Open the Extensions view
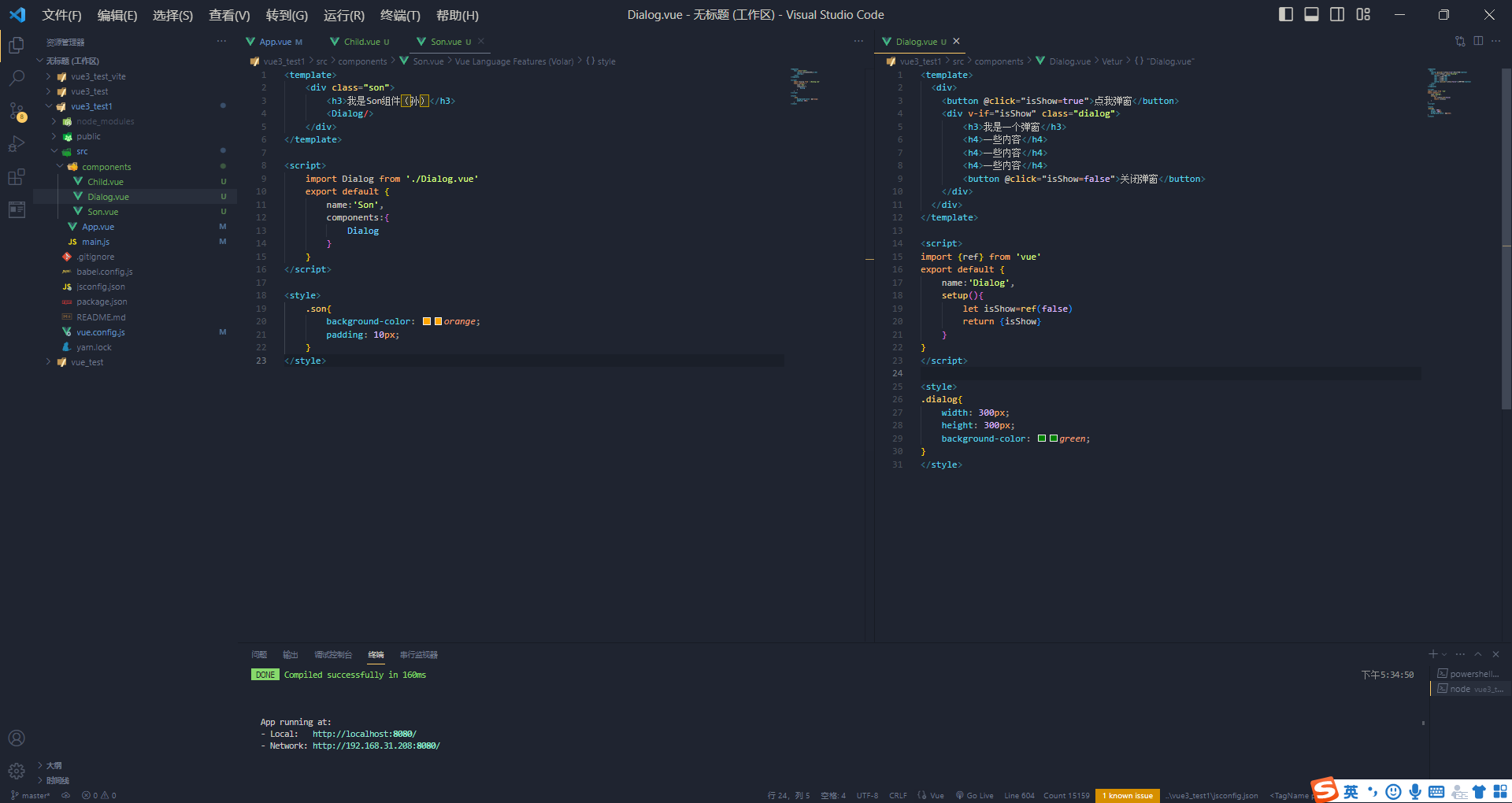 (x=17, y=177)
